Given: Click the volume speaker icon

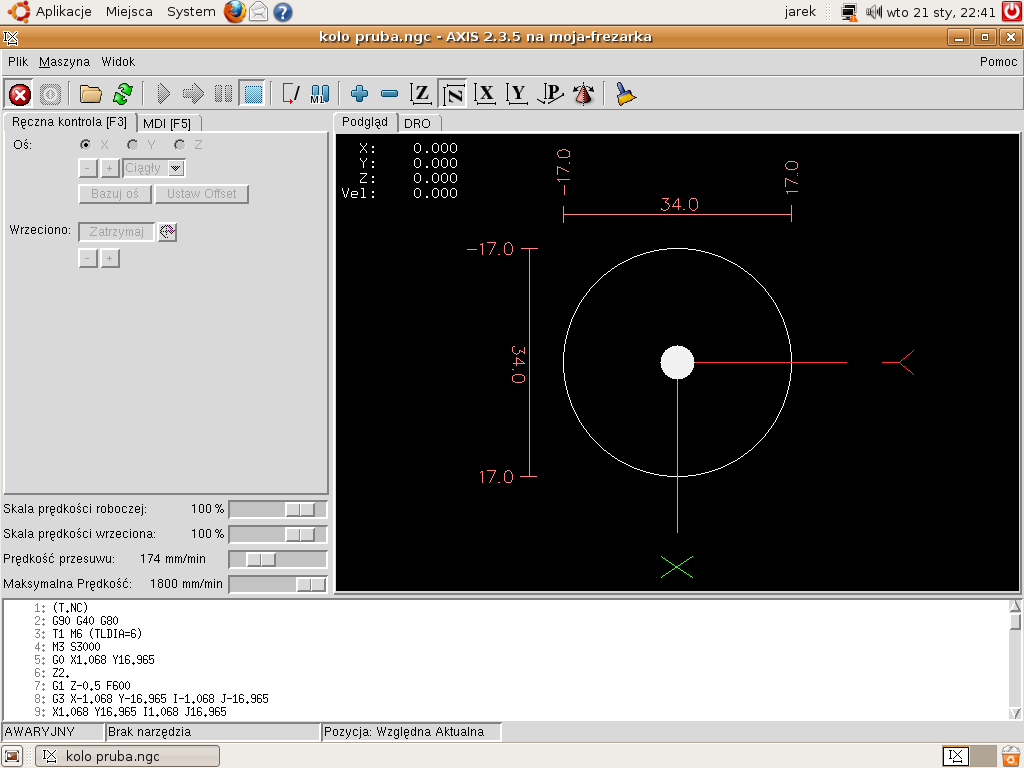Looking at the screenshot, I should 874,12.
